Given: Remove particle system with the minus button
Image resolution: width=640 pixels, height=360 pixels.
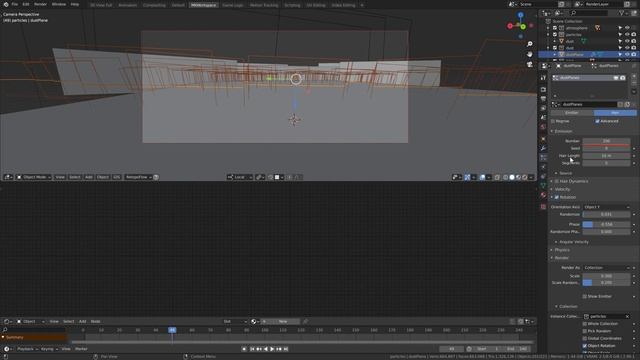Looking at the screenshot, I should [634, 83].
